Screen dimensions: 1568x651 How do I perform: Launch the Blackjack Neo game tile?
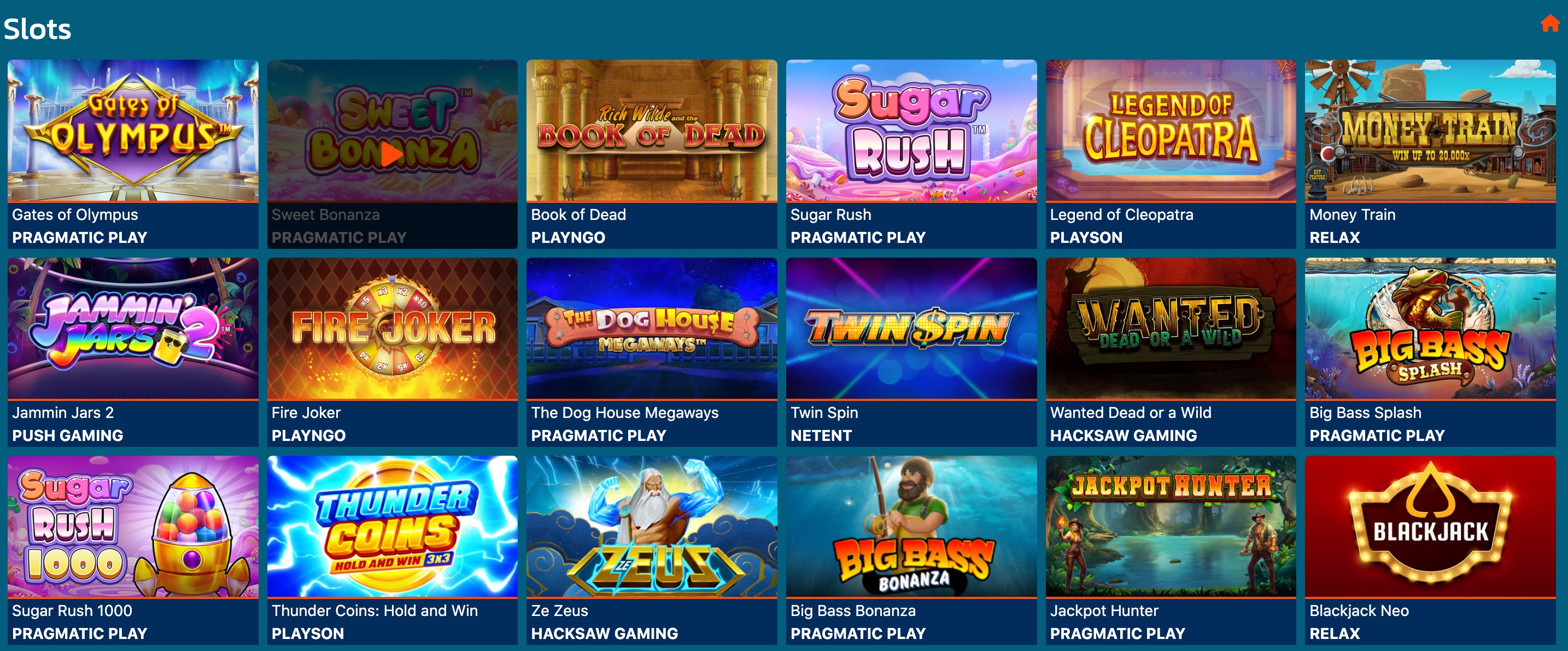pyautogui.click(x=1430, y=550)
